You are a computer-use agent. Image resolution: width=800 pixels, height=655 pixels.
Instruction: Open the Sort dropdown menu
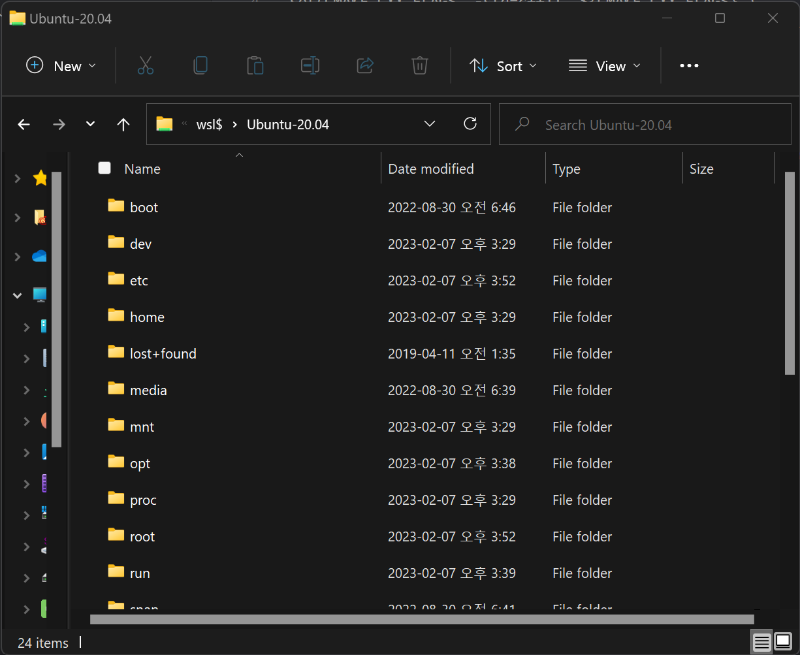503,66
